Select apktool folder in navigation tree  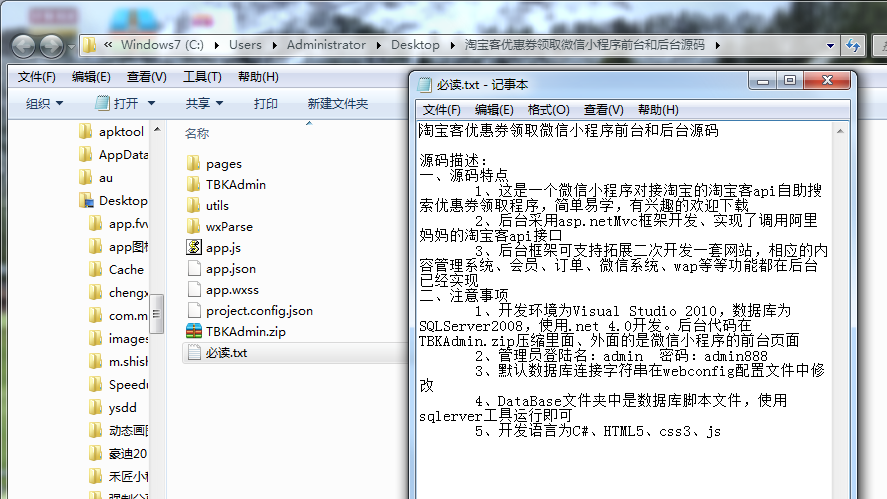[x=111, y=132]
